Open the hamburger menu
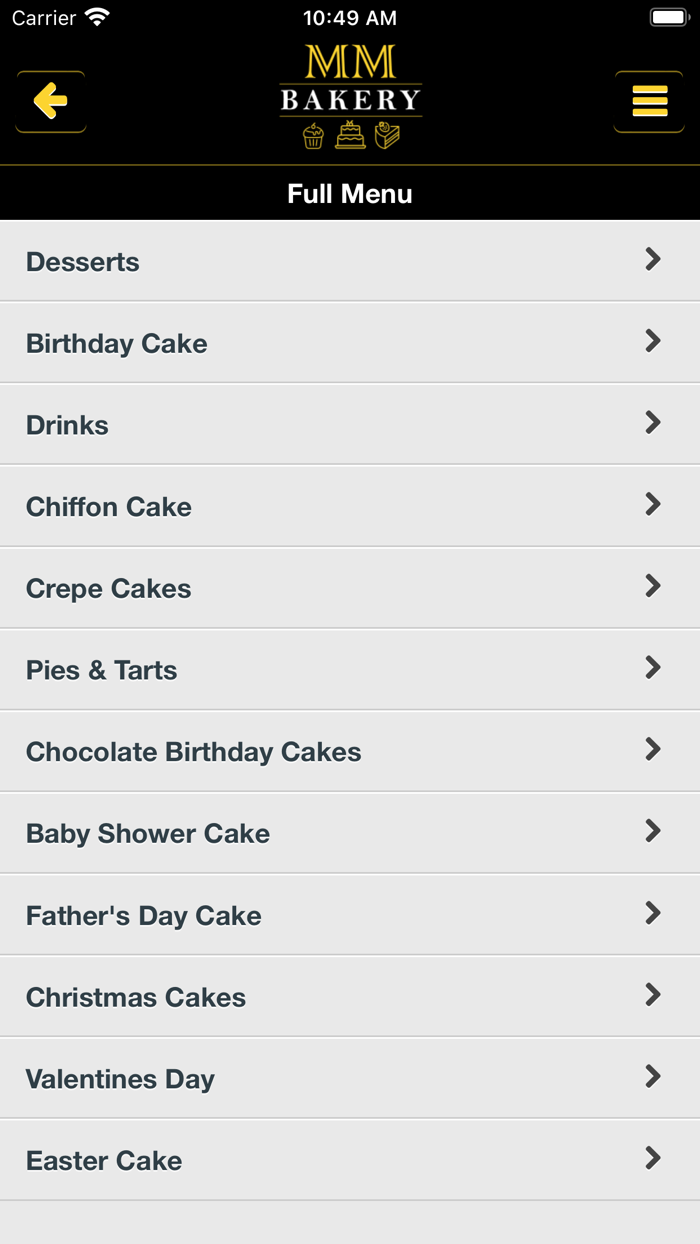 (649, 101)
